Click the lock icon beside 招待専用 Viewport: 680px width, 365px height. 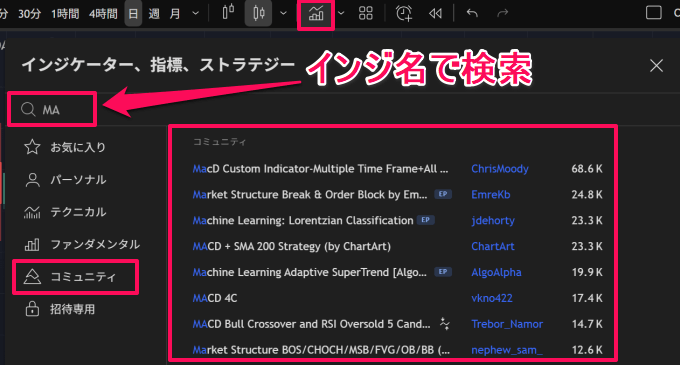click(x=32, y=309)
